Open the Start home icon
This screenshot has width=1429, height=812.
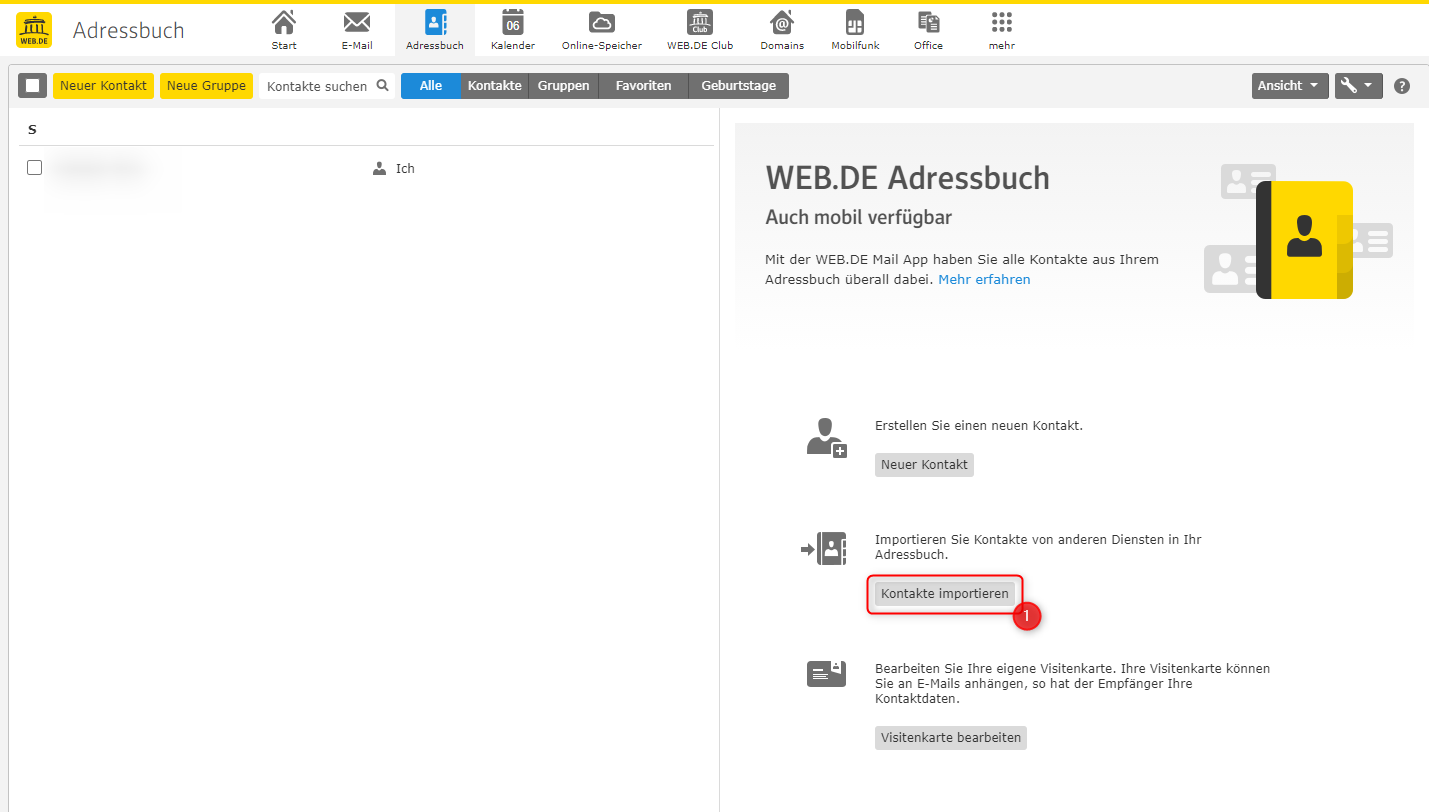[x=284, y=23]
